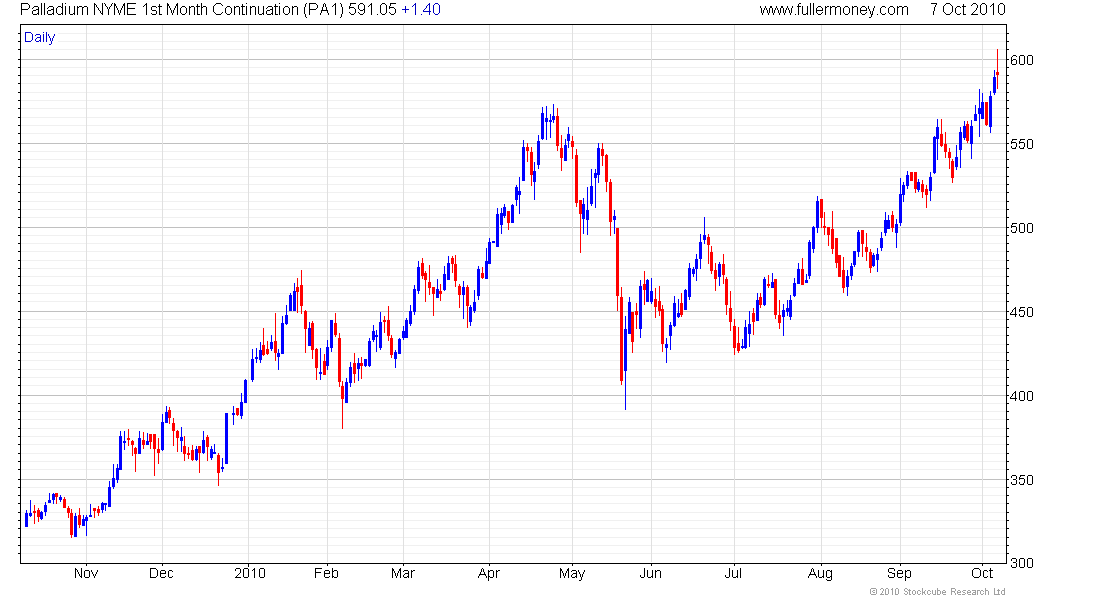The image size is (1100, 600).
Task: Click the Aug month axis label
Action: click(x=820, y=573)
